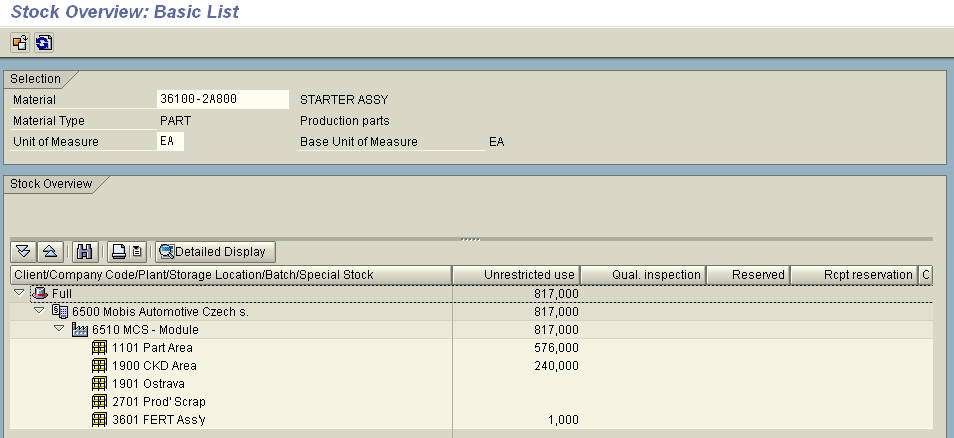Collapse the Full client node
The image size is (954, 438).
click(19, 293)
